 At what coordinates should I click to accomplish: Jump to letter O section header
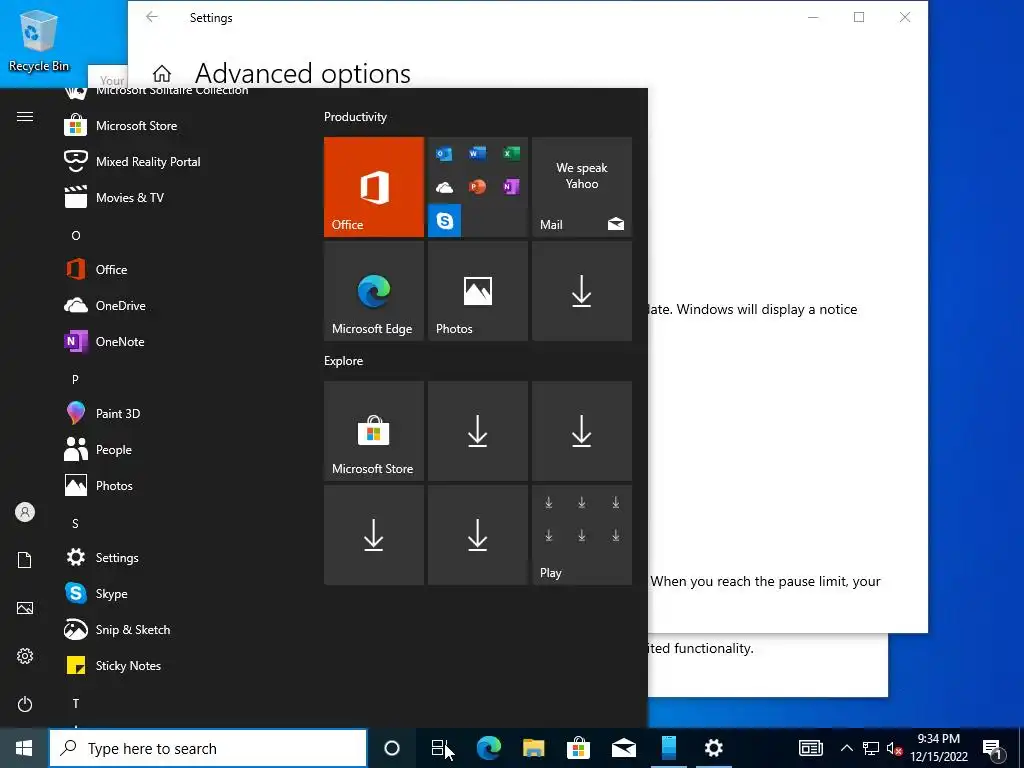76,235
